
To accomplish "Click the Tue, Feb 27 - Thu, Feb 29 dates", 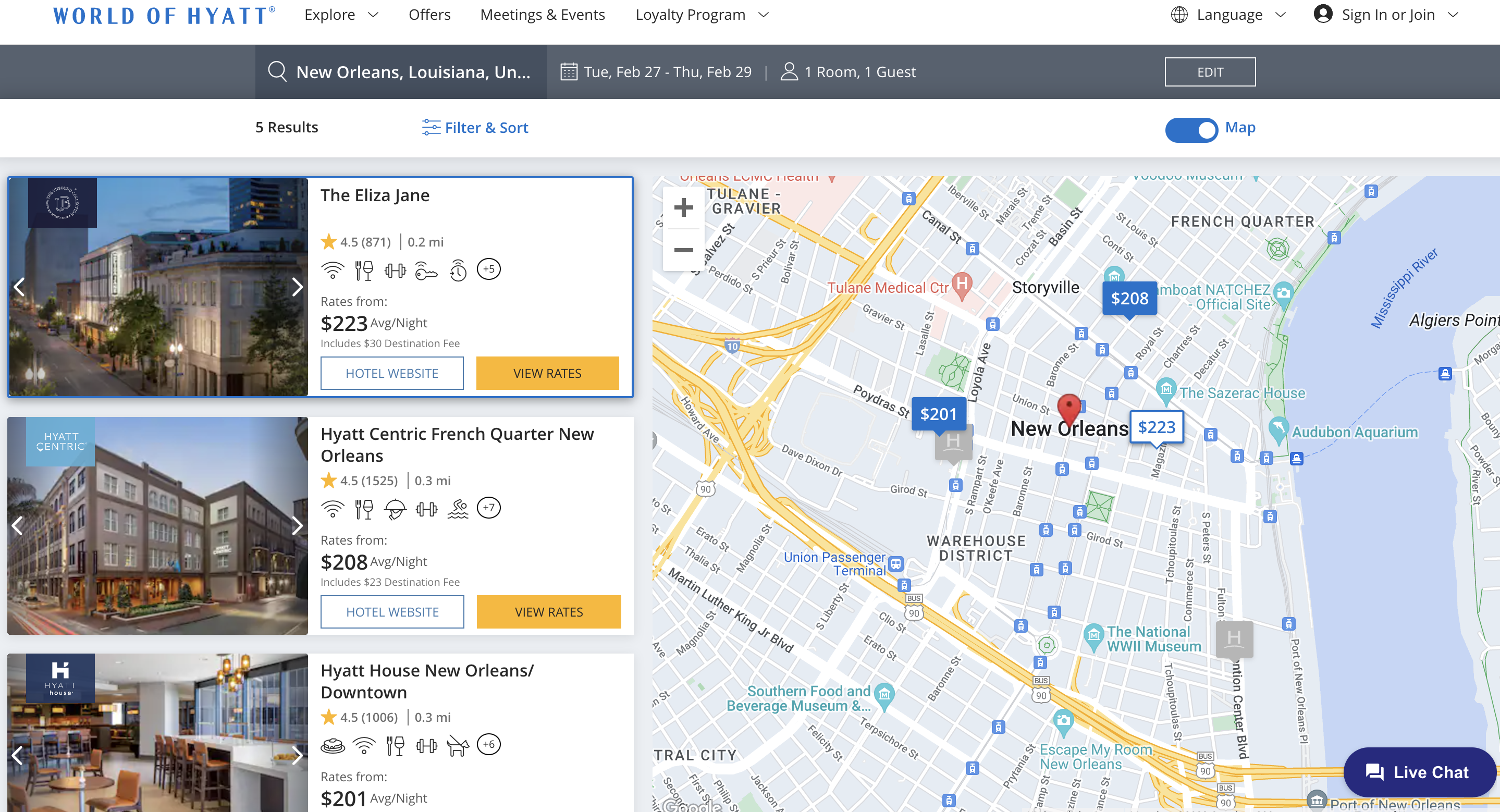I will (x=667, y=71).
